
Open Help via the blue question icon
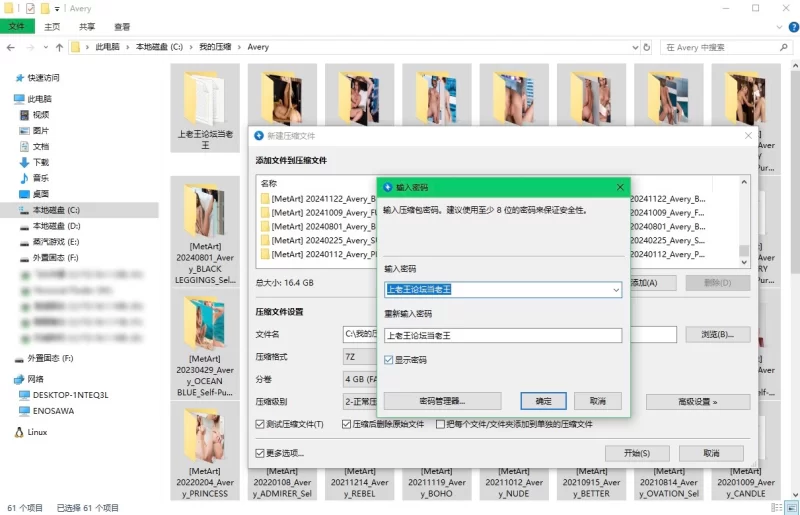click(794, 27)
